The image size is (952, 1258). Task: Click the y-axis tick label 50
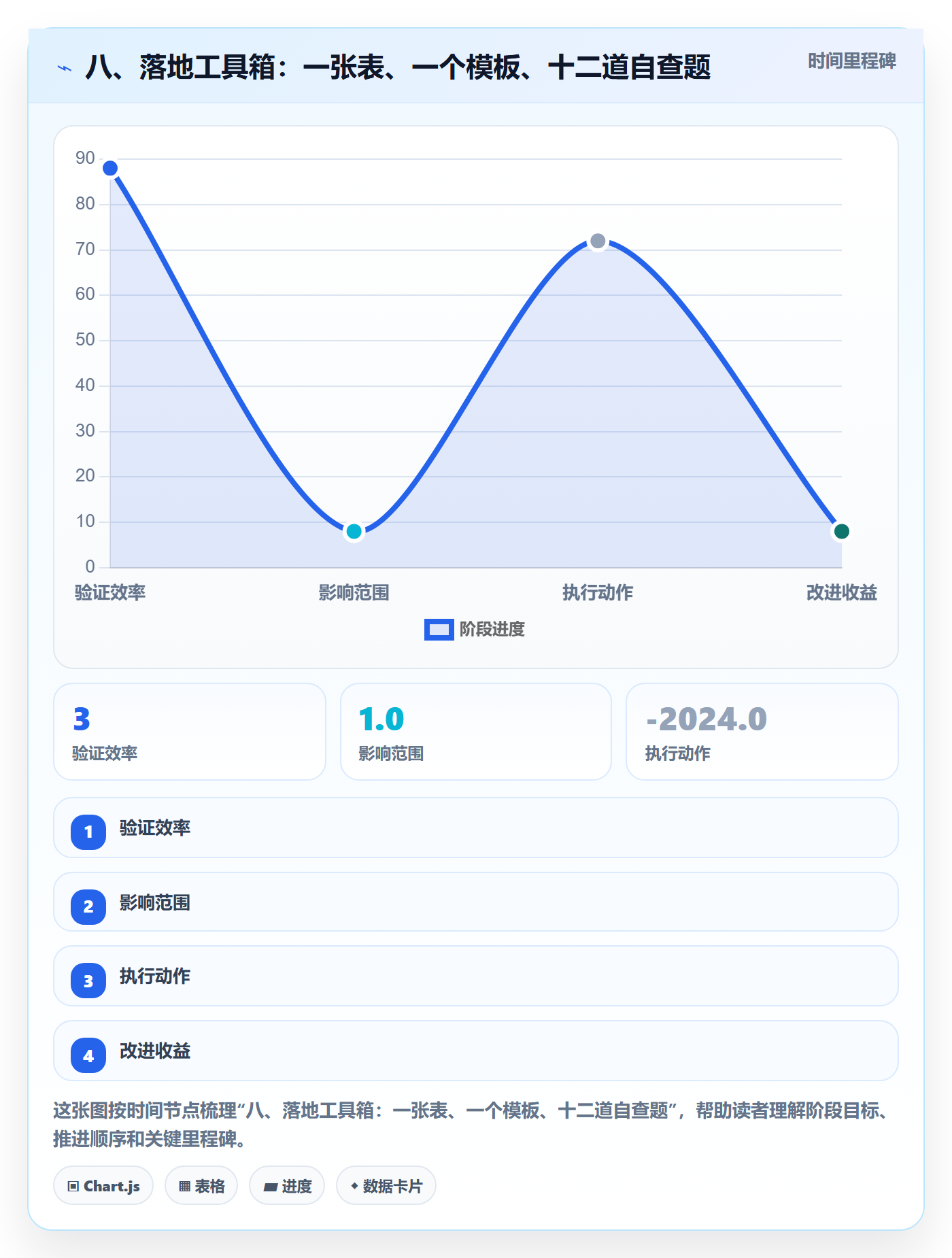point(85,340)
